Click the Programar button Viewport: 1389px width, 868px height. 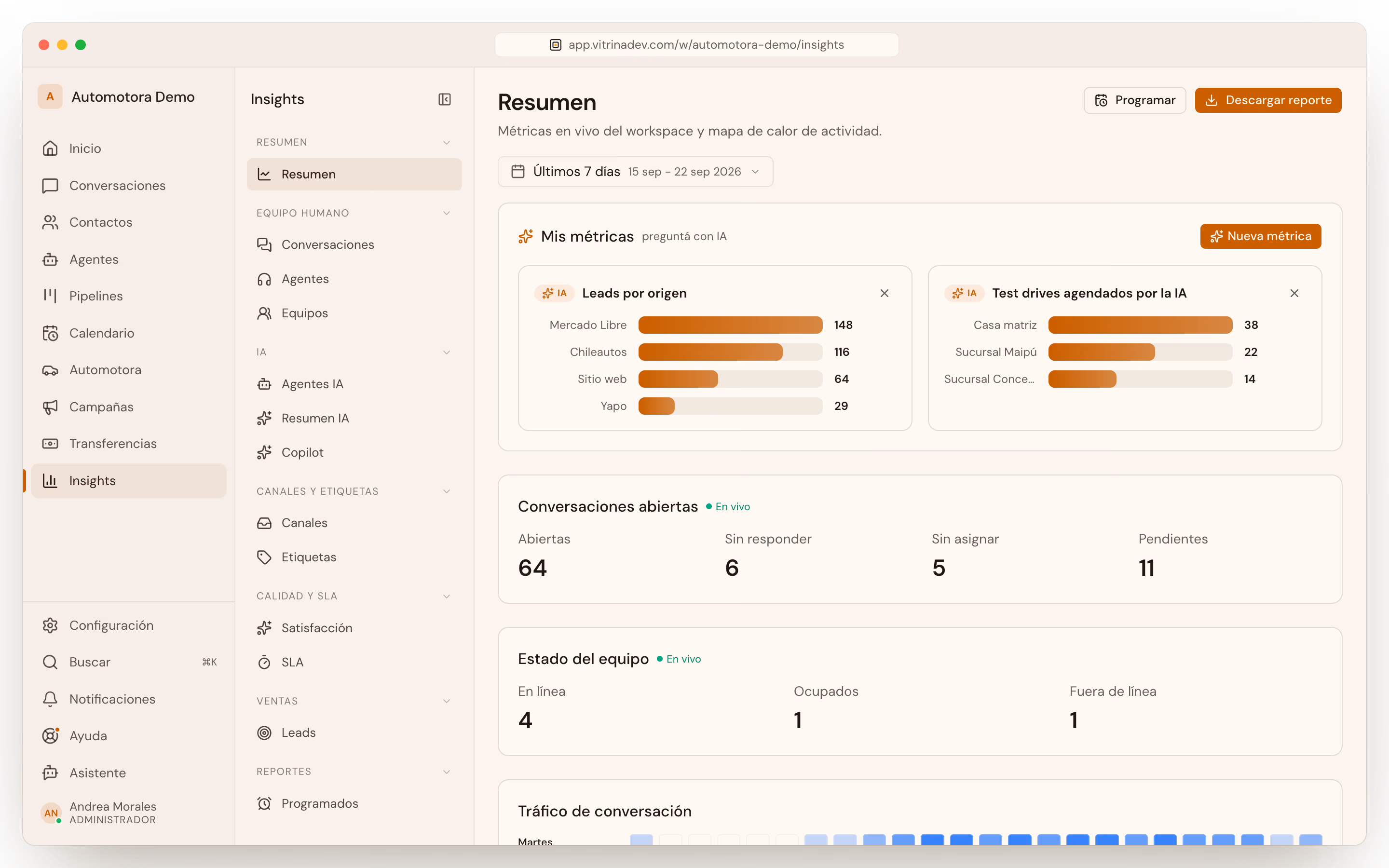[1135, 100]
